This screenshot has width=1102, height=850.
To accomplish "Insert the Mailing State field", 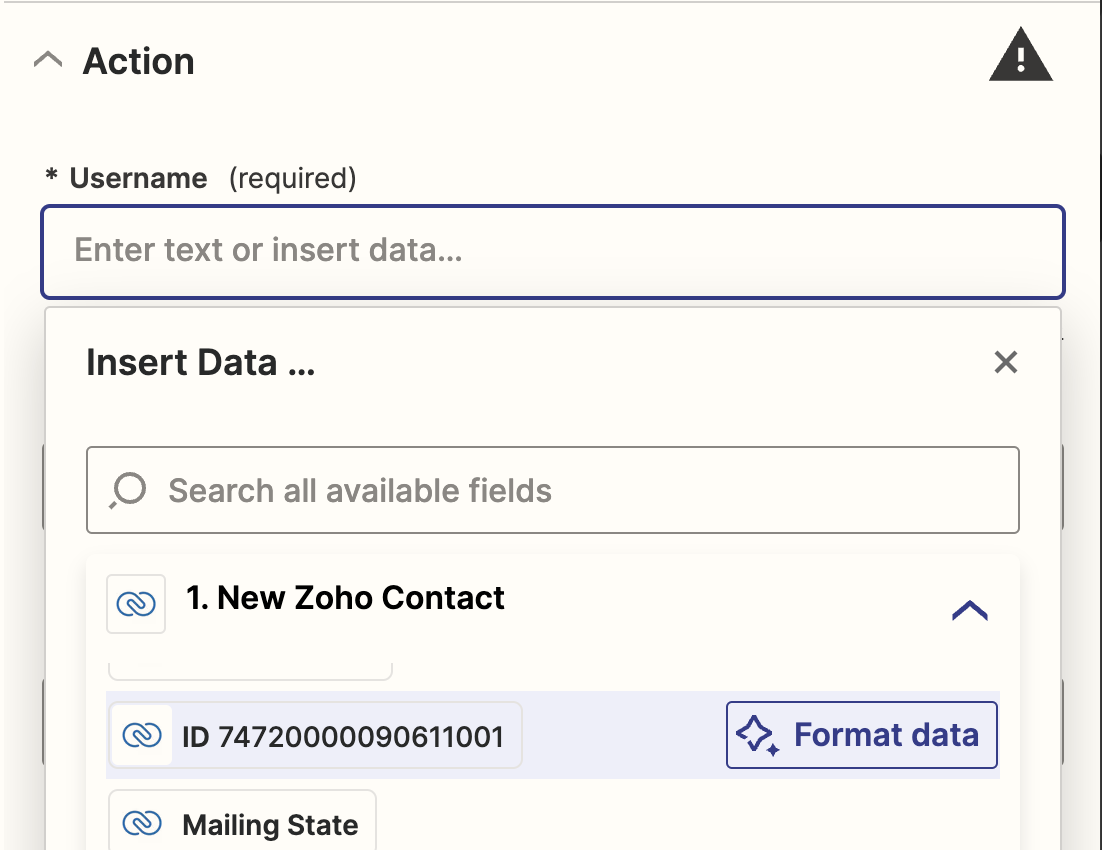I will pyautogui.click(x=269, y=825).
